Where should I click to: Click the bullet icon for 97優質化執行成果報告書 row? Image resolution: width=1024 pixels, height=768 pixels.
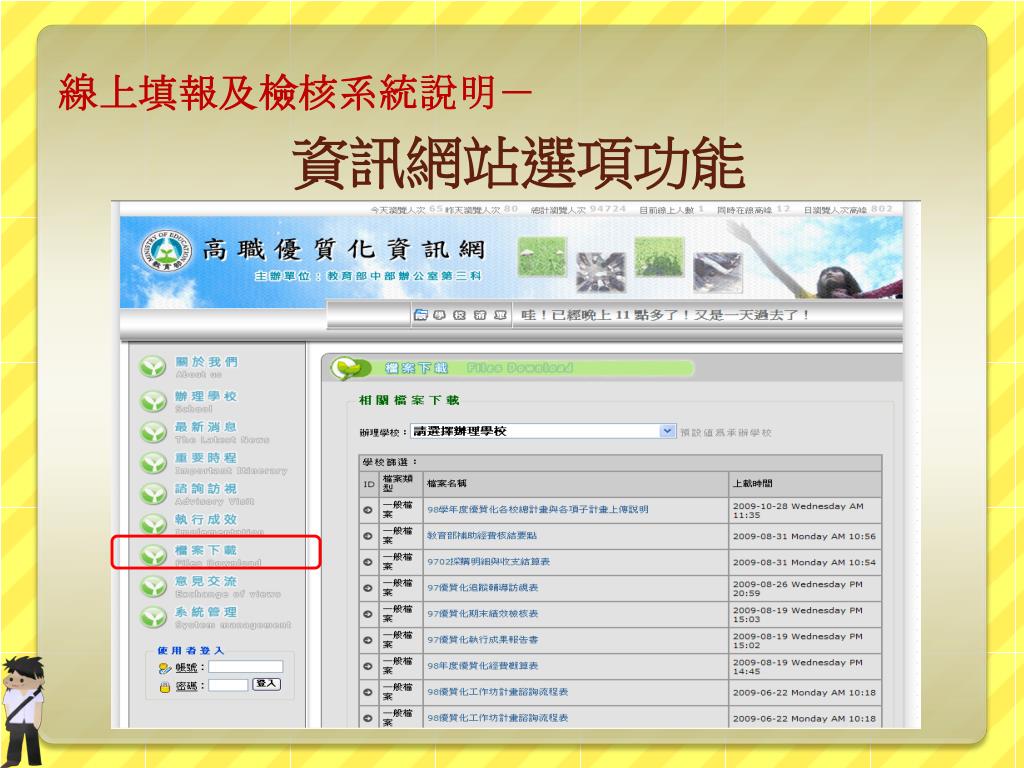pyautogui.click(x=368, y=641)
